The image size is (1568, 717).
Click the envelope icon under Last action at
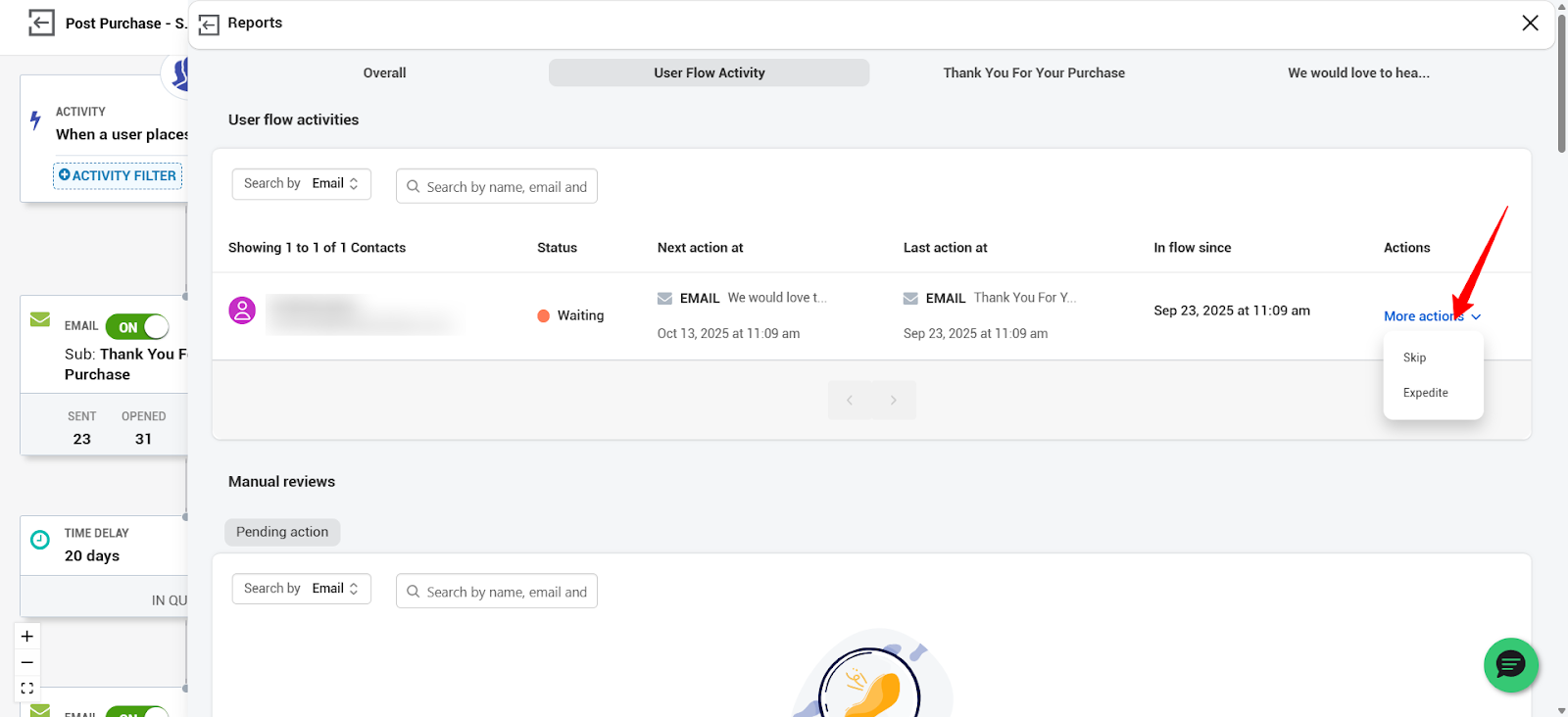[910, 299]
